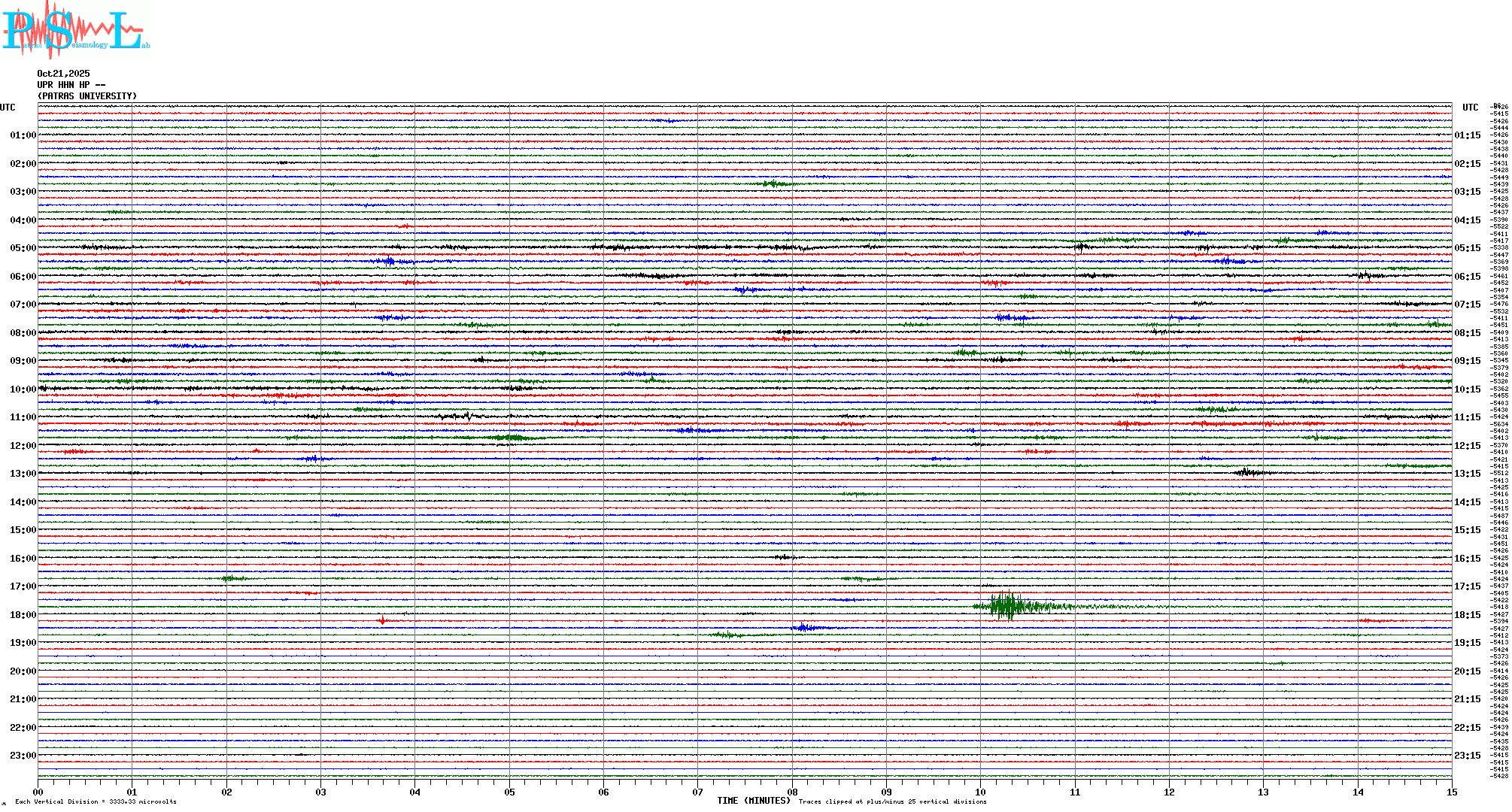The width and height of the screenshot is (1512, 812).
Task: Click the left UTC axis label
Action: click(8, 108)
